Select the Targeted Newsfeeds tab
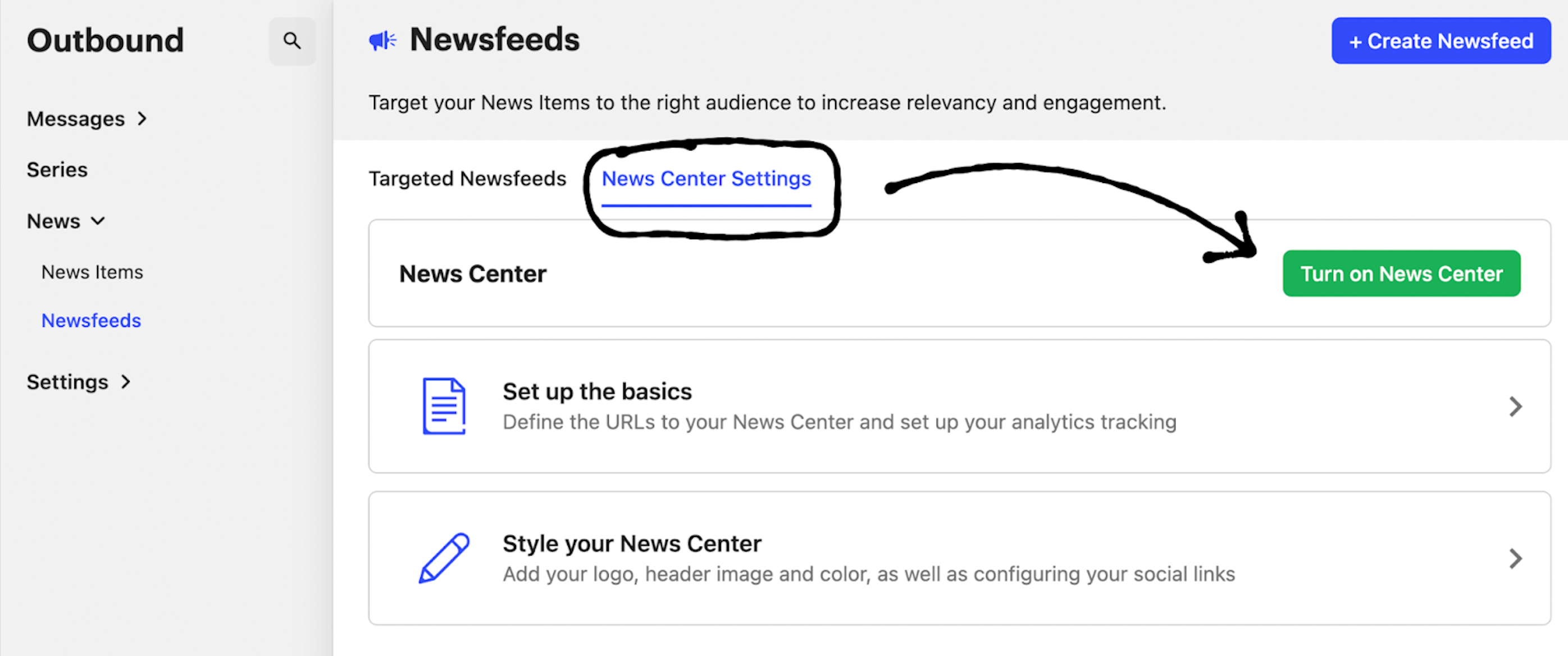The width and height of the screenshot is (1568, 656). click(467, 180)
